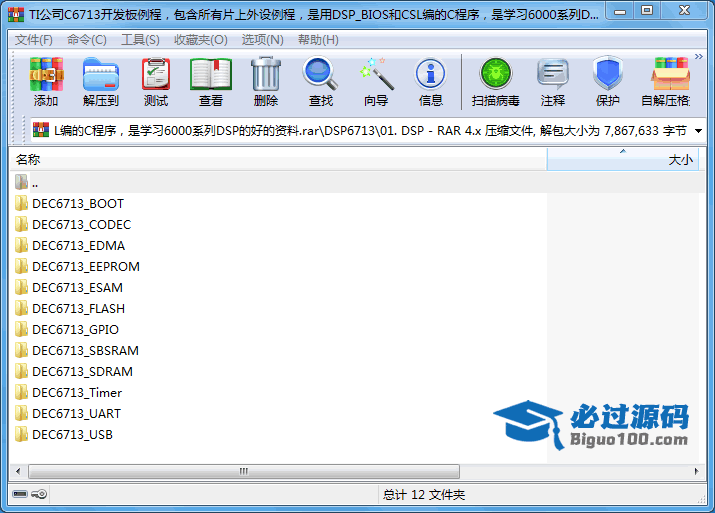715x513 pixels.
Task: Select the DEC6713_SBSRAM folder
Action: tap(85, 350)
